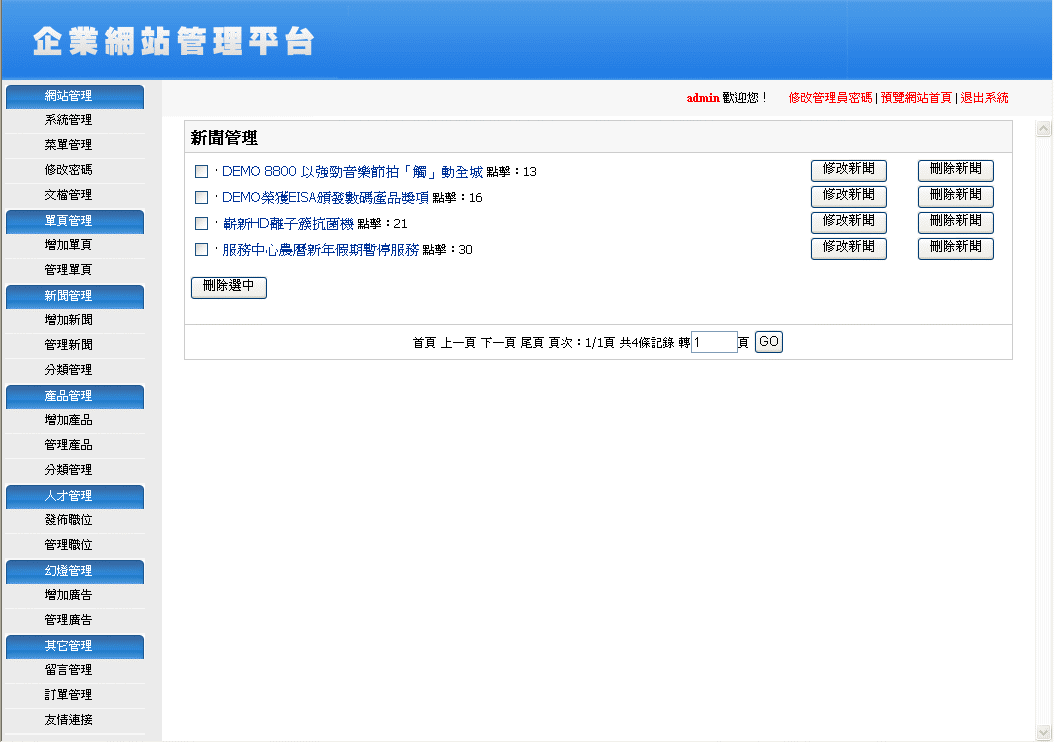Click 修改管理員密碼 link
The image size is (1054, 742).
830,97
